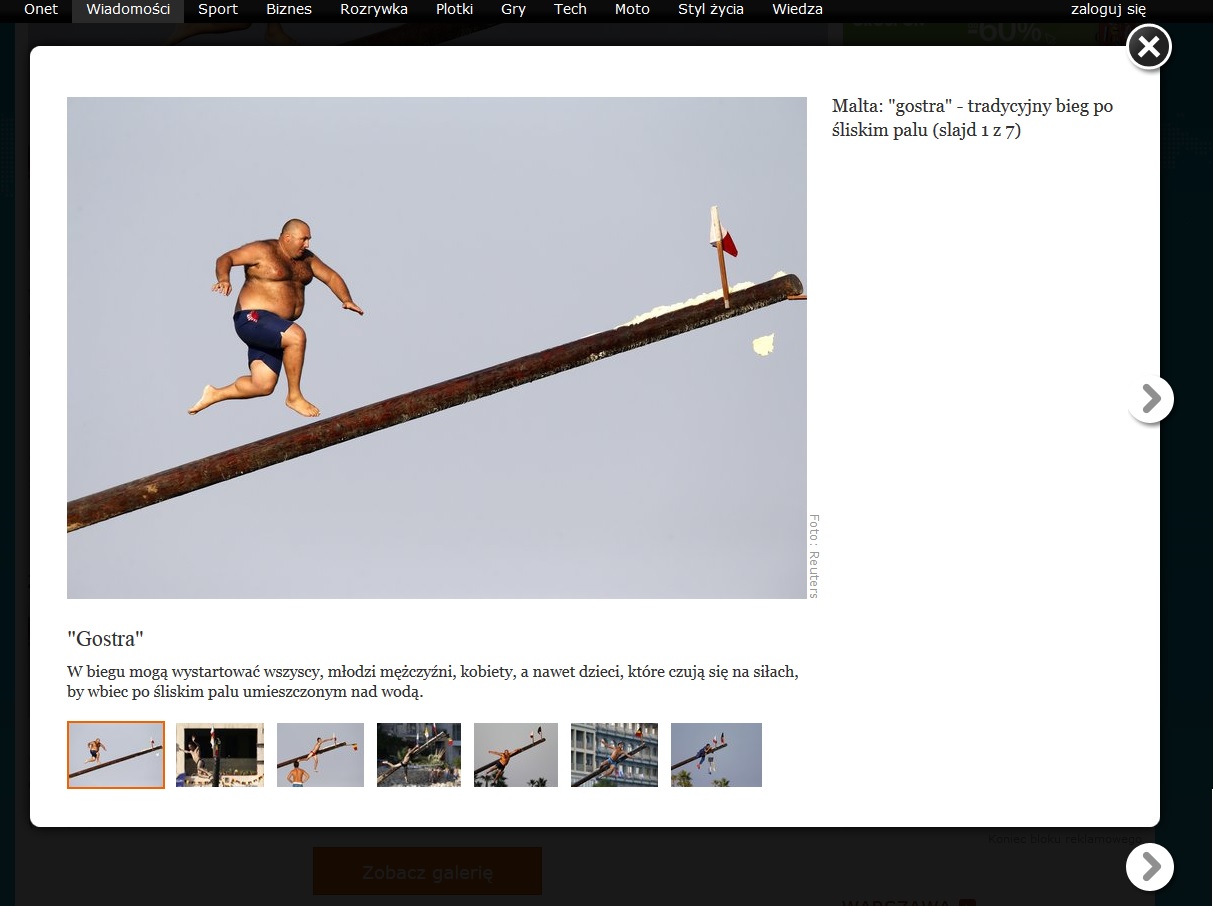The image size is (1213, 906).
Task: View the third thumbnail in the strip
Action: click(320, 755)
